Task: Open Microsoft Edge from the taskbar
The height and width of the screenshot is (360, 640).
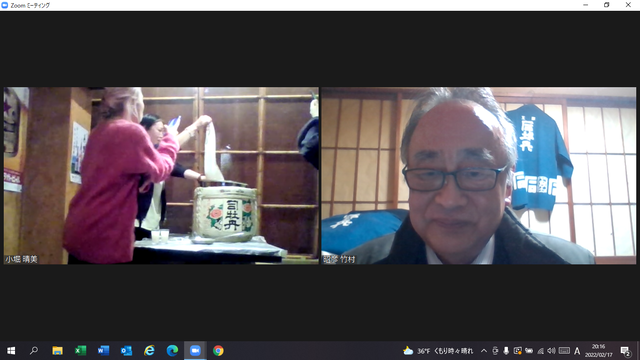Action: (172, 351)
